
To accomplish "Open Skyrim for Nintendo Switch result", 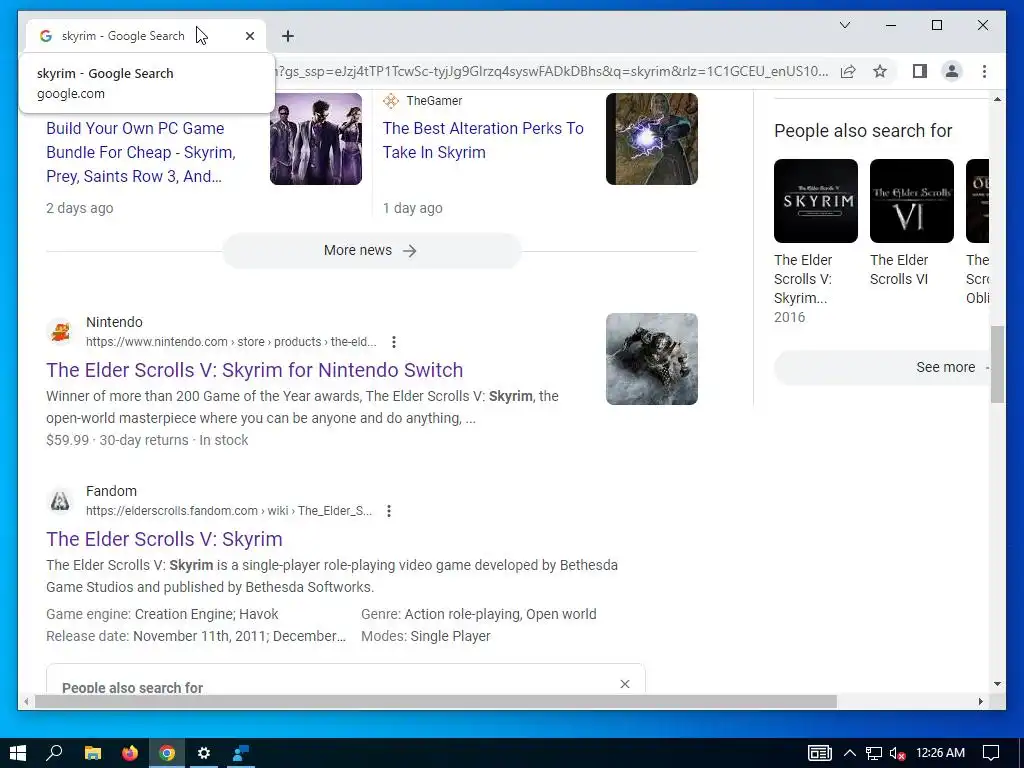I will 255,370.
